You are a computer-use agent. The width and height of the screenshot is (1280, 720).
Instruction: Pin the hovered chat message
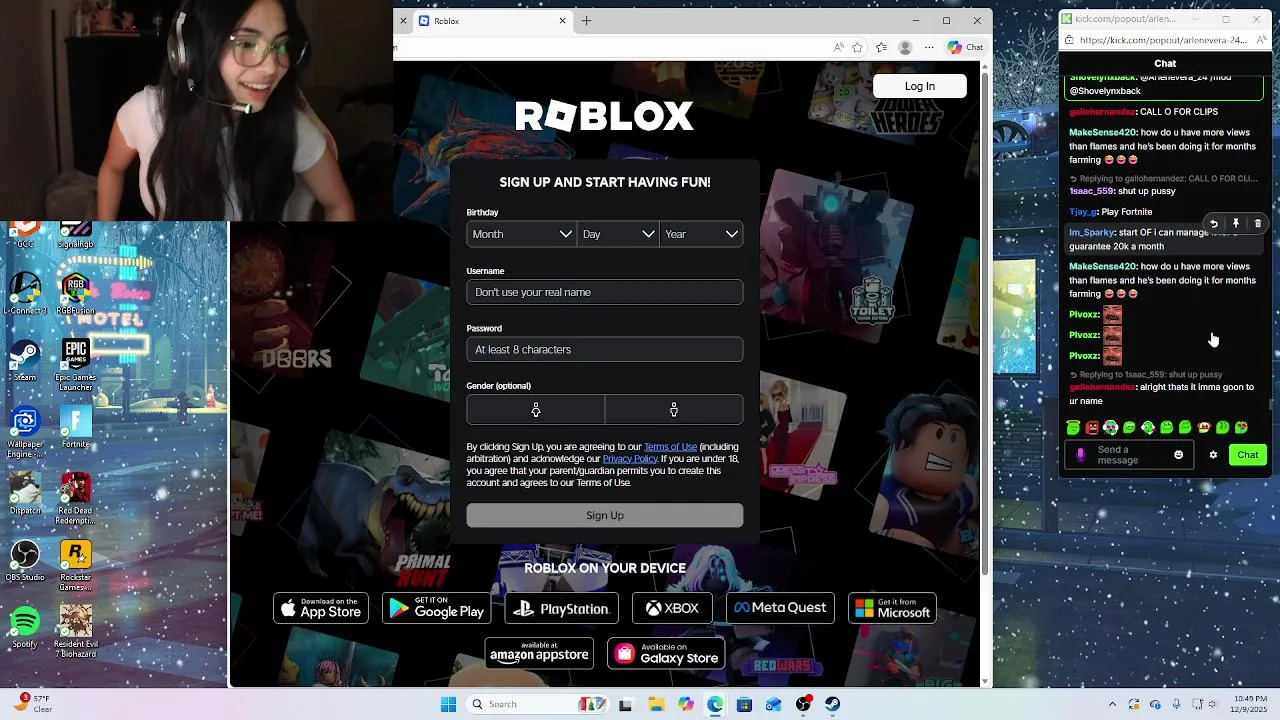(x=1236, y=224)
